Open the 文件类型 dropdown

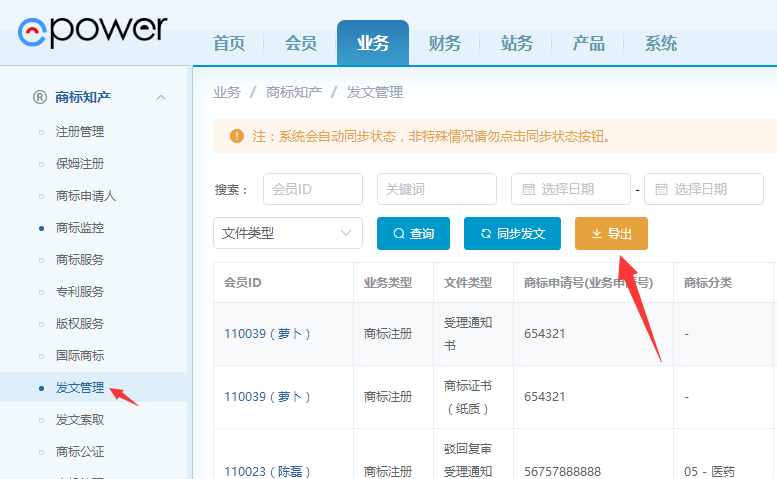[288, 233]
